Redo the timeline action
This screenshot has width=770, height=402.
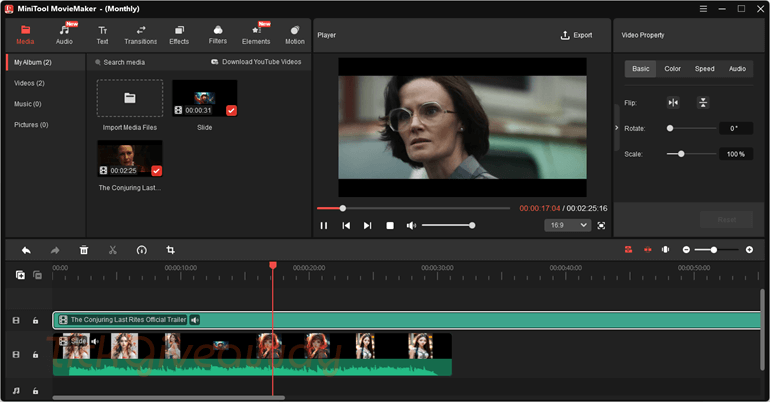pos(55,250)
